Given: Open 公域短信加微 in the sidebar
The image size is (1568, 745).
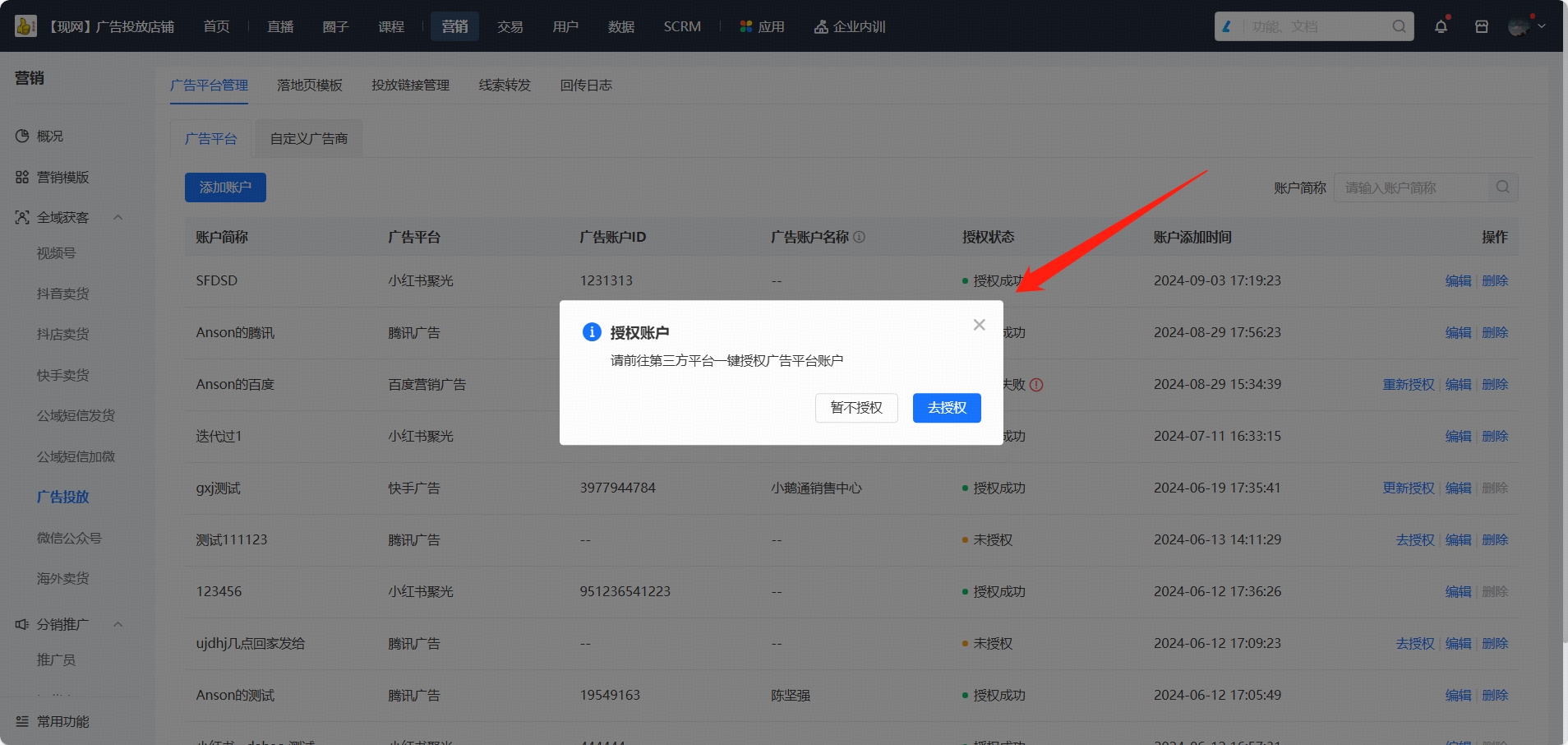Looking at the screenshot, I should (76, 456).
